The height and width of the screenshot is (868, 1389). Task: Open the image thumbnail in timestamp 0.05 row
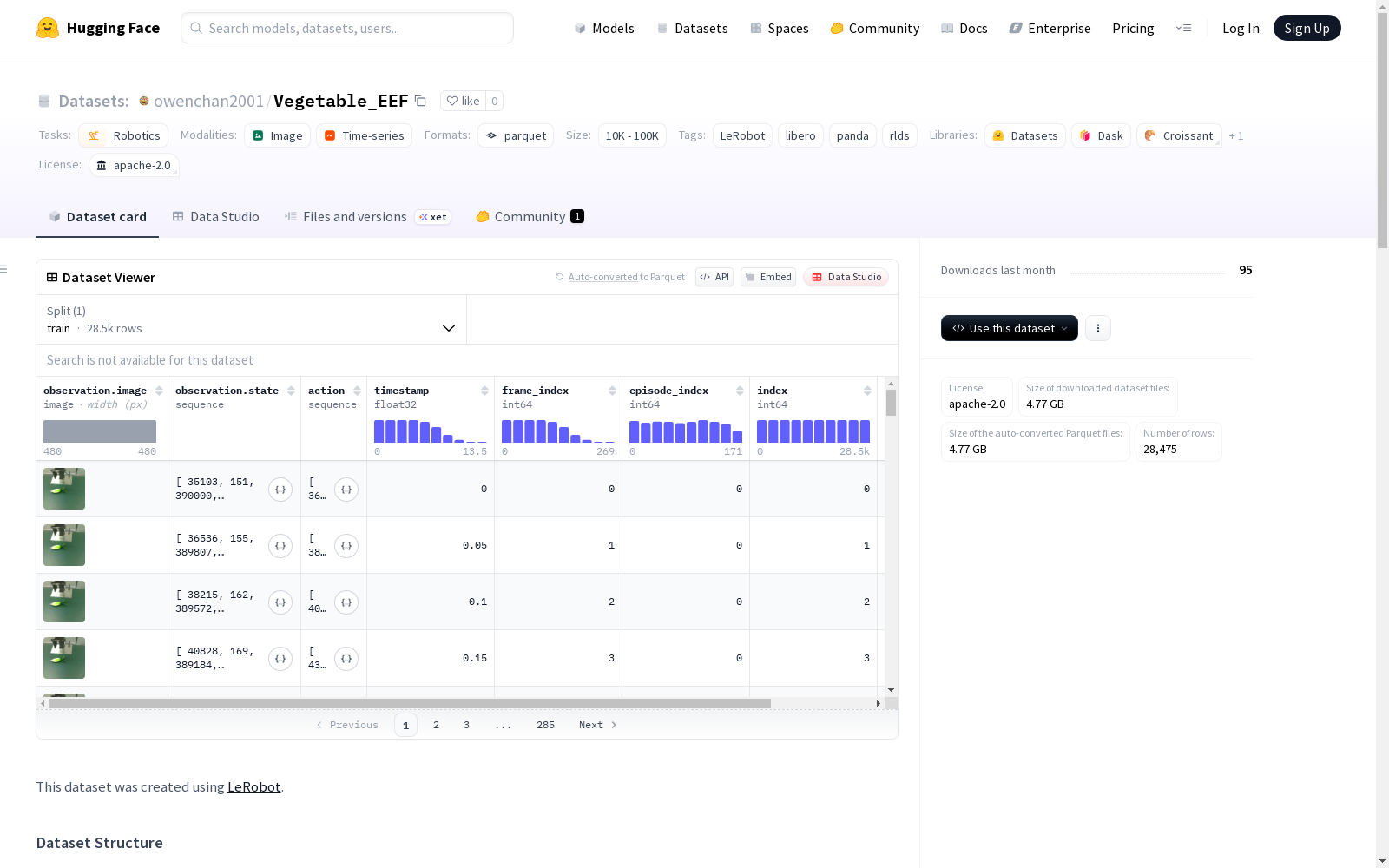[64, 545]
